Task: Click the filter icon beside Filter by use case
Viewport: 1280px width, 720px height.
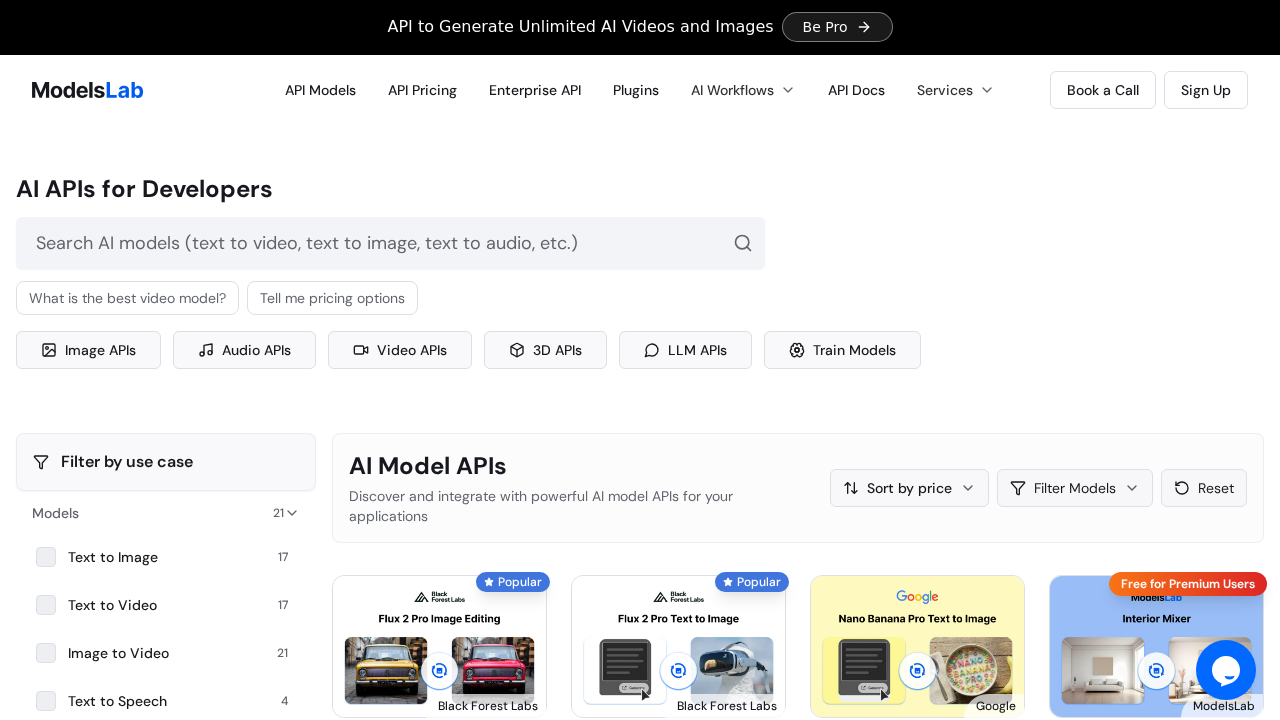Action: (41, 462)
